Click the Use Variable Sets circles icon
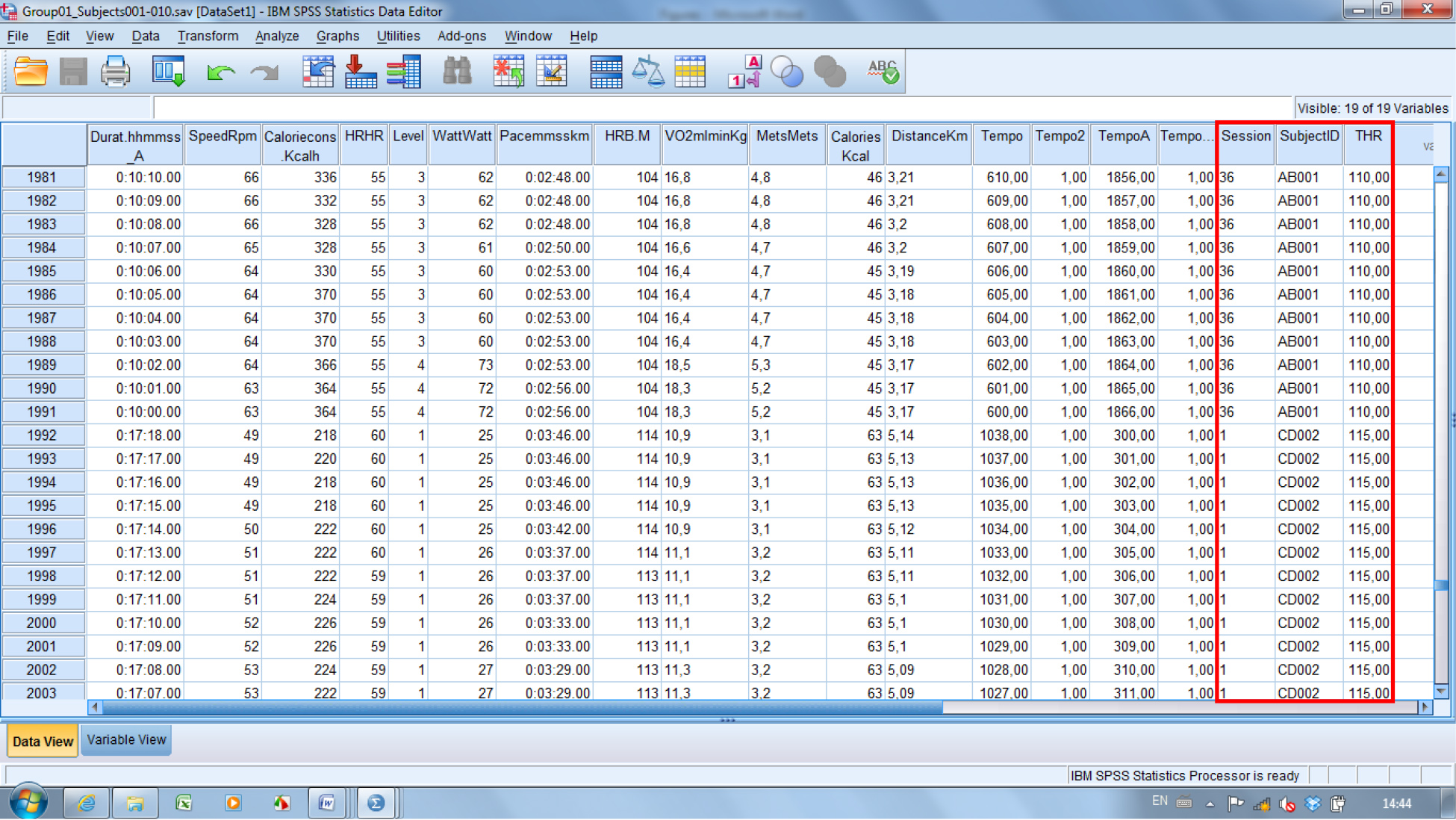Image resolution: width=1456 pixels, height=820 pixels. 787,72
